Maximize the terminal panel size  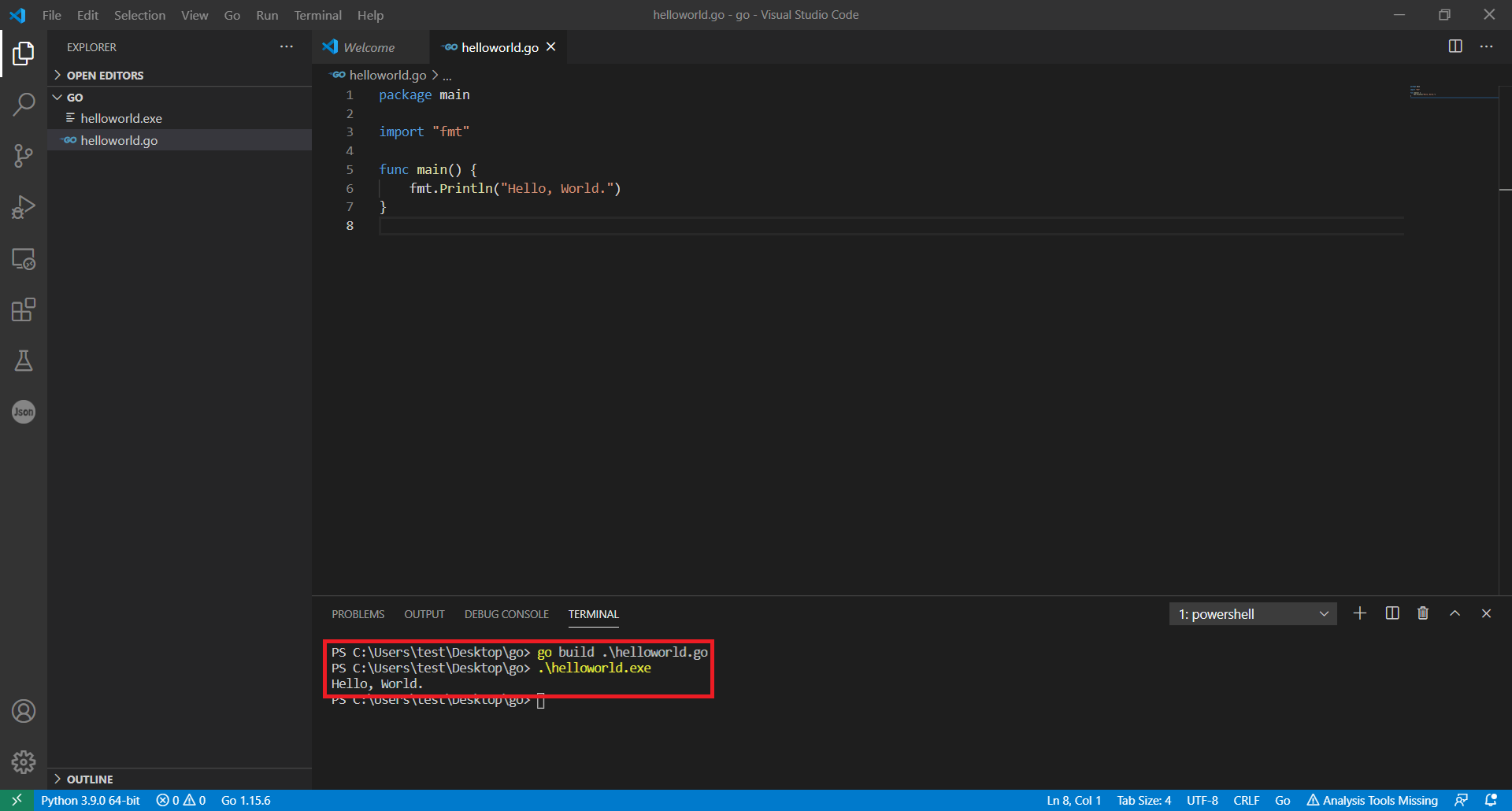pos(1455,613)
